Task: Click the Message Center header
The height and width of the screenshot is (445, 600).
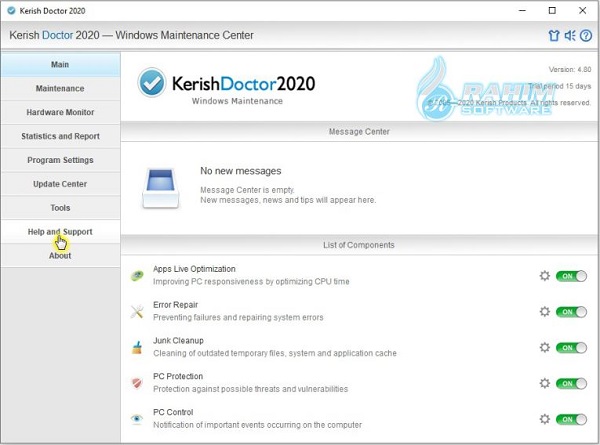Action: click(x=359, y=132)
